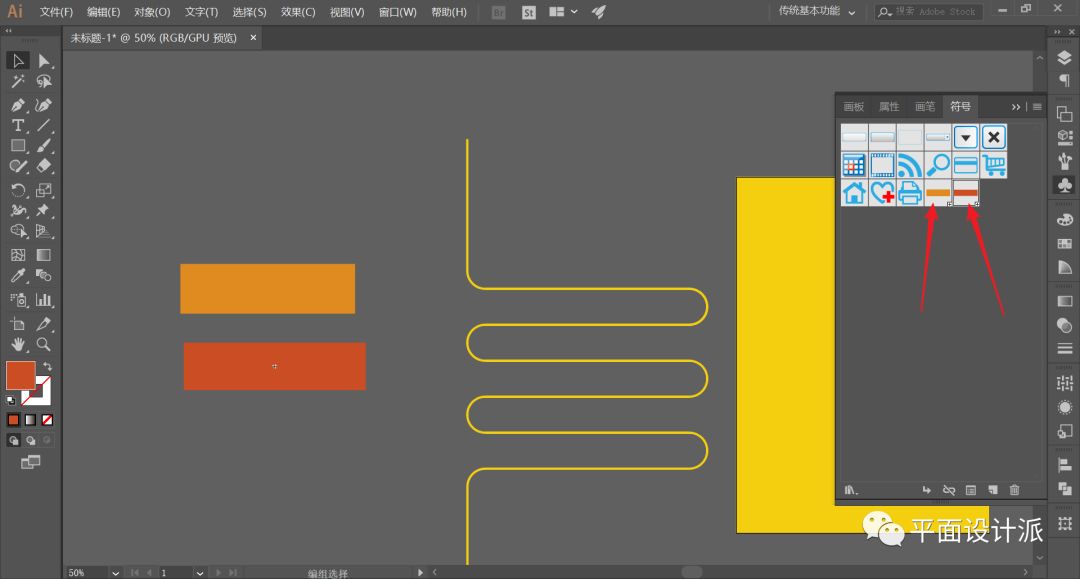Switch to the 画笔 tab

tap(924, 107)
